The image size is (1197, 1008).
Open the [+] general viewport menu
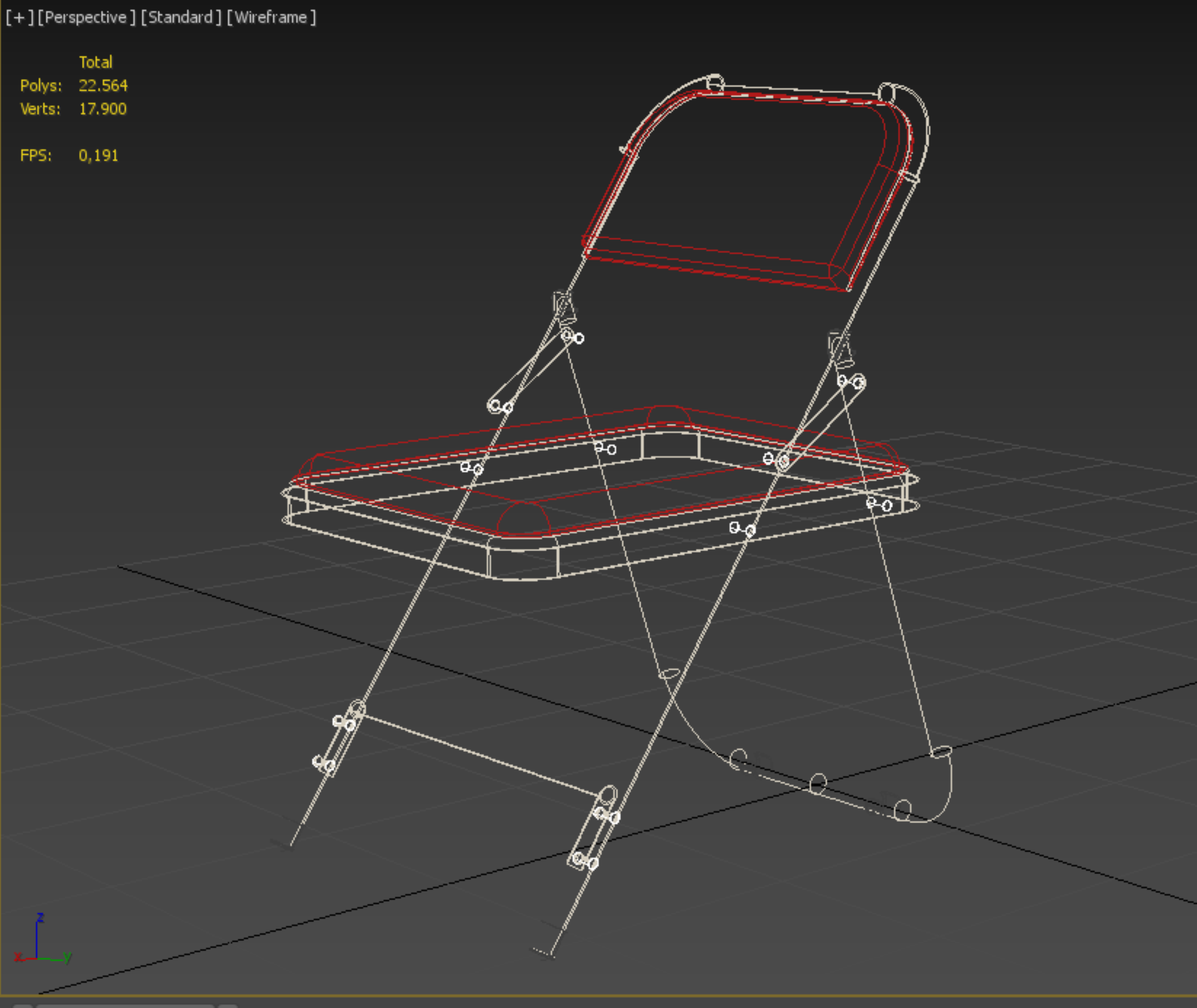click(20, 18)
